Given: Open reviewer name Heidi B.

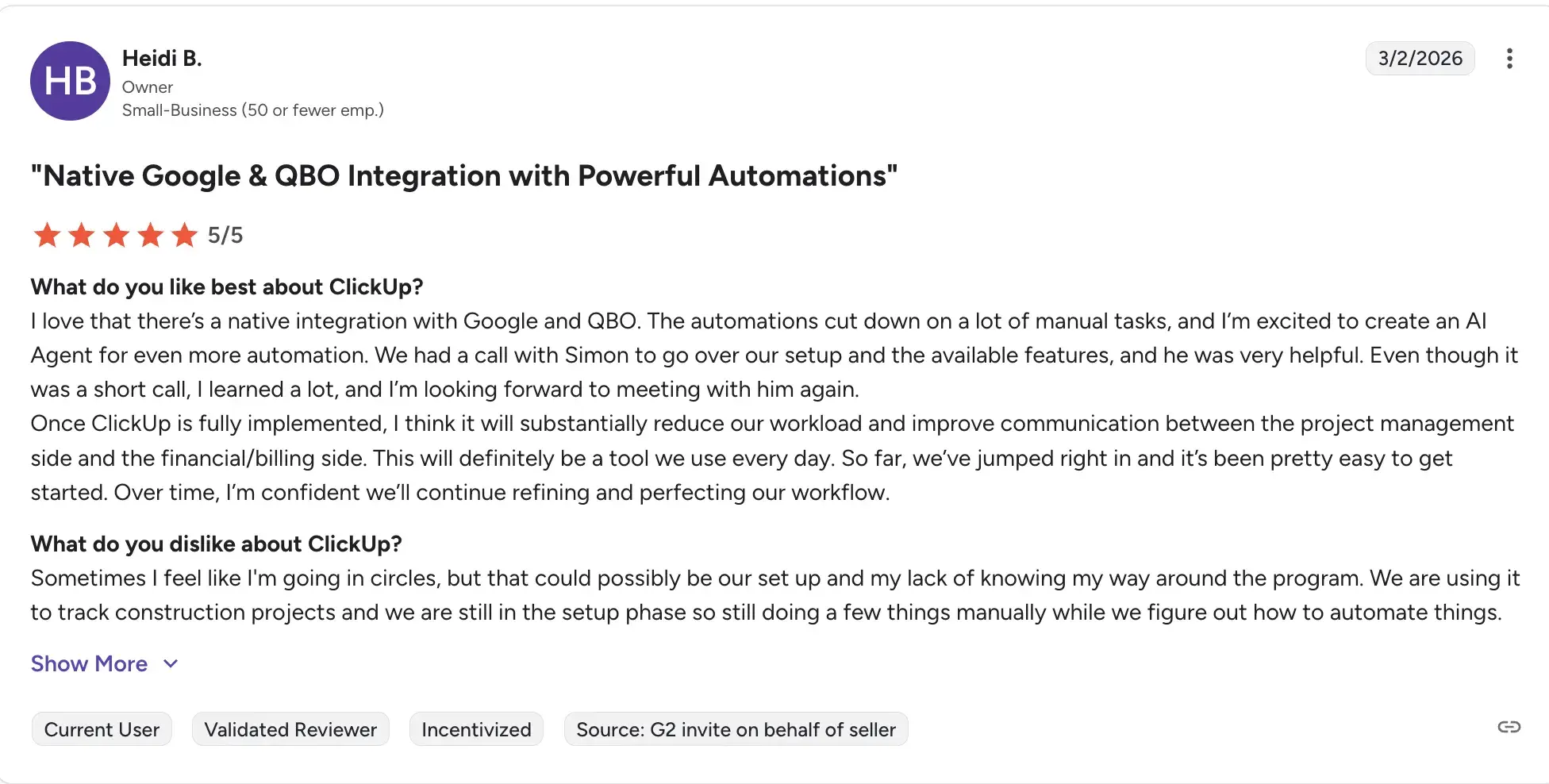Looking at the screenshot, I should pos(162,59).
